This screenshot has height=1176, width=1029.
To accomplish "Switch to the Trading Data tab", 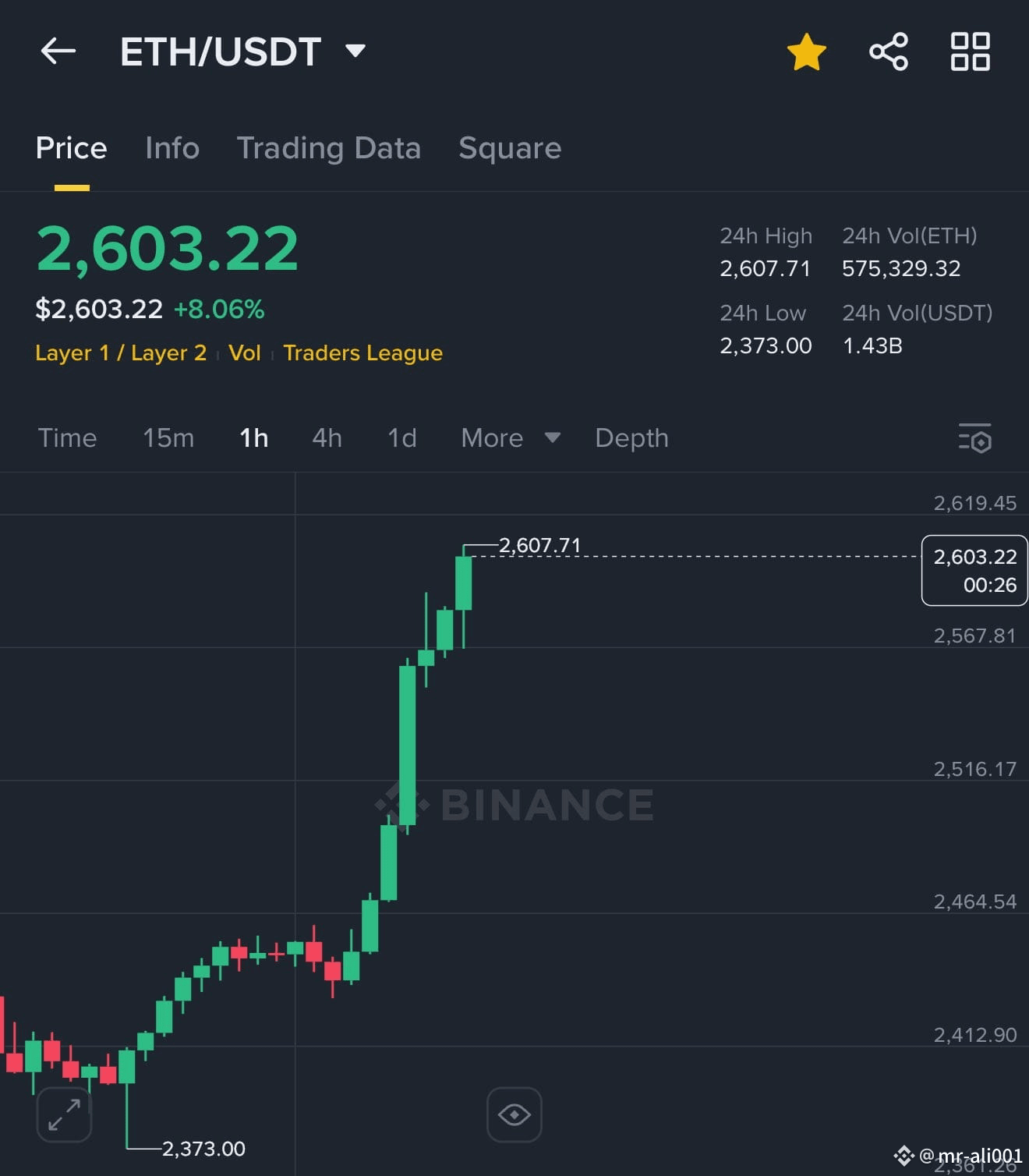I will [330, 148].
